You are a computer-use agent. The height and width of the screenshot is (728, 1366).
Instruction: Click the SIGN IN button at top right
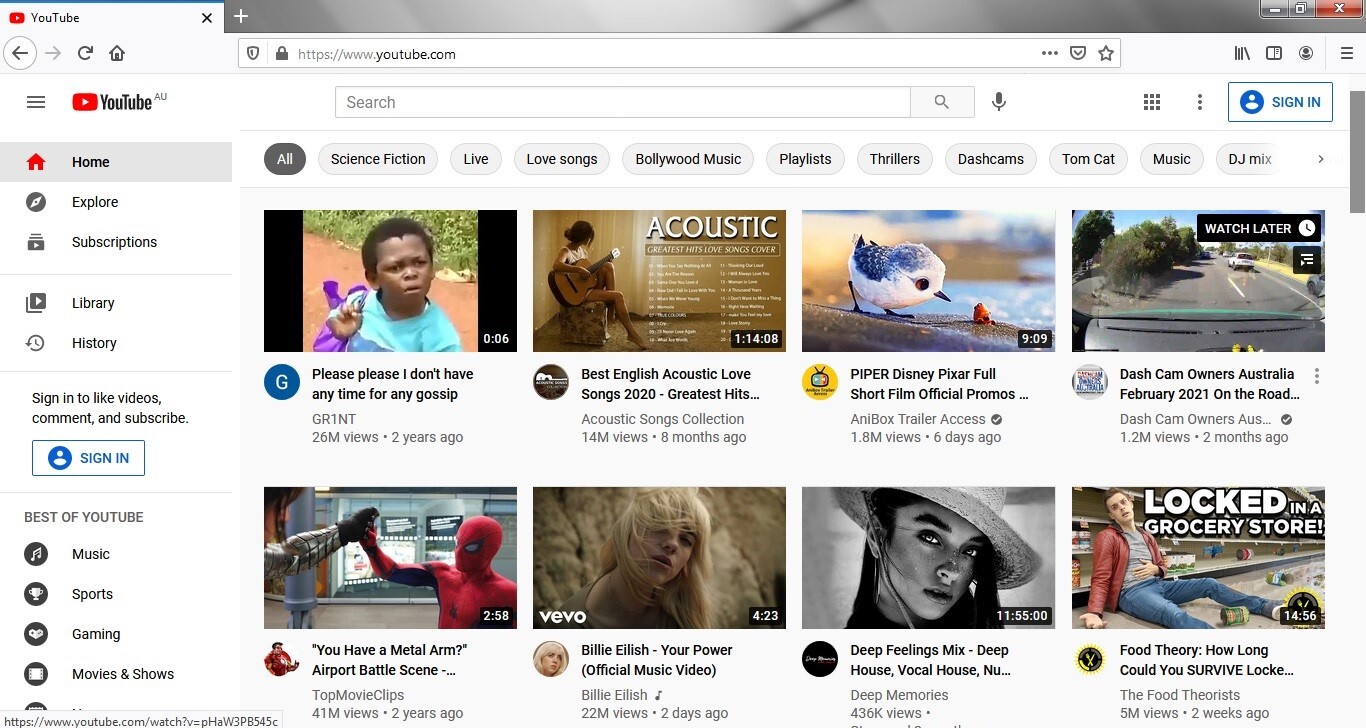(x=1280, y=102)
